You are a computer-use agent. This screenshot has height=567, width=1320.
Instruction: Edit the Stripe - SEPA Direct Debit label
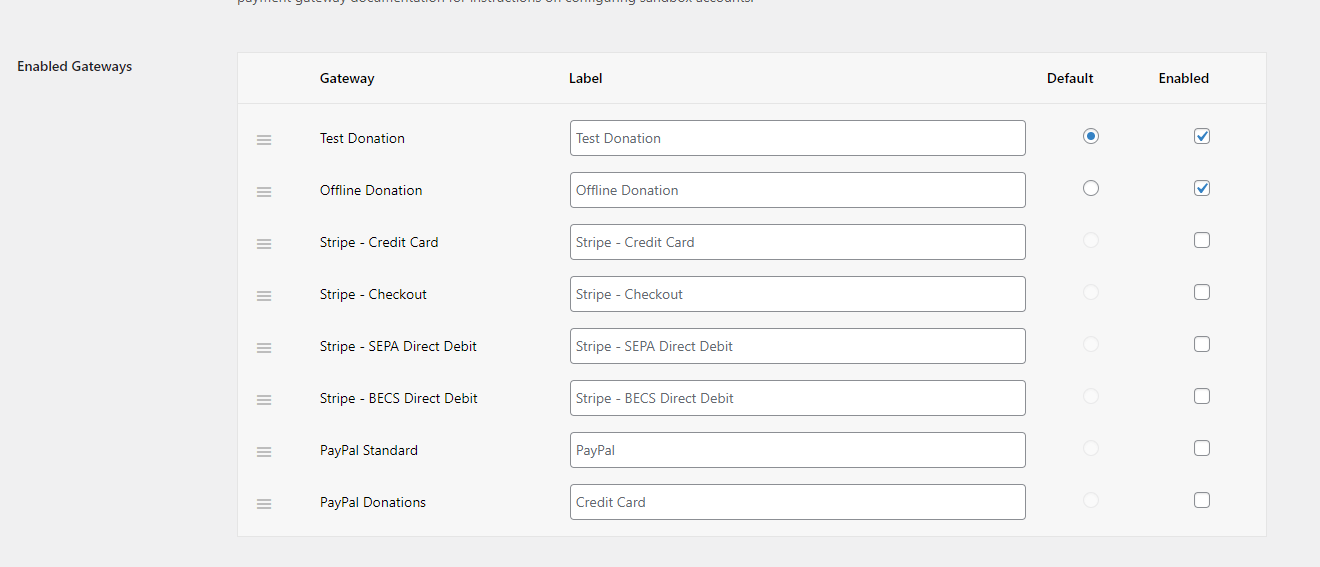[x=798, y=346]
